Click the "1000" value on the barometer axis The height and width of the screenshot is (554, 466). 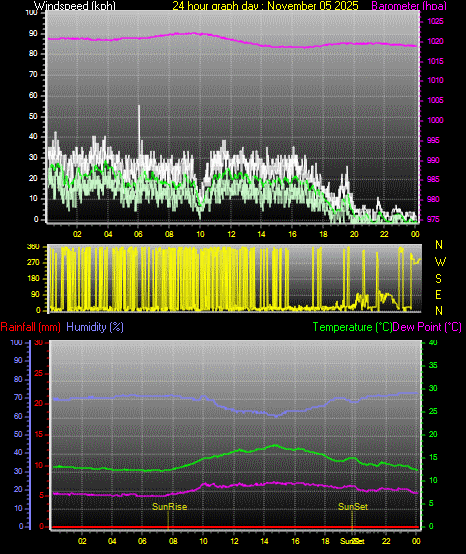click(x=435, y=120)
